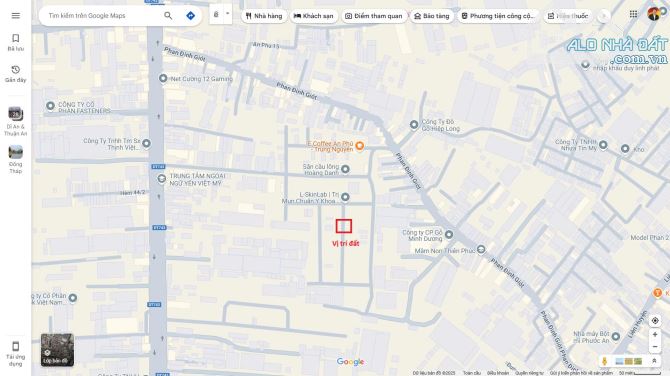Switch map layer via Lớp bản đồ thumbnail
Screen dimensions: 670x376
point(57,350)
